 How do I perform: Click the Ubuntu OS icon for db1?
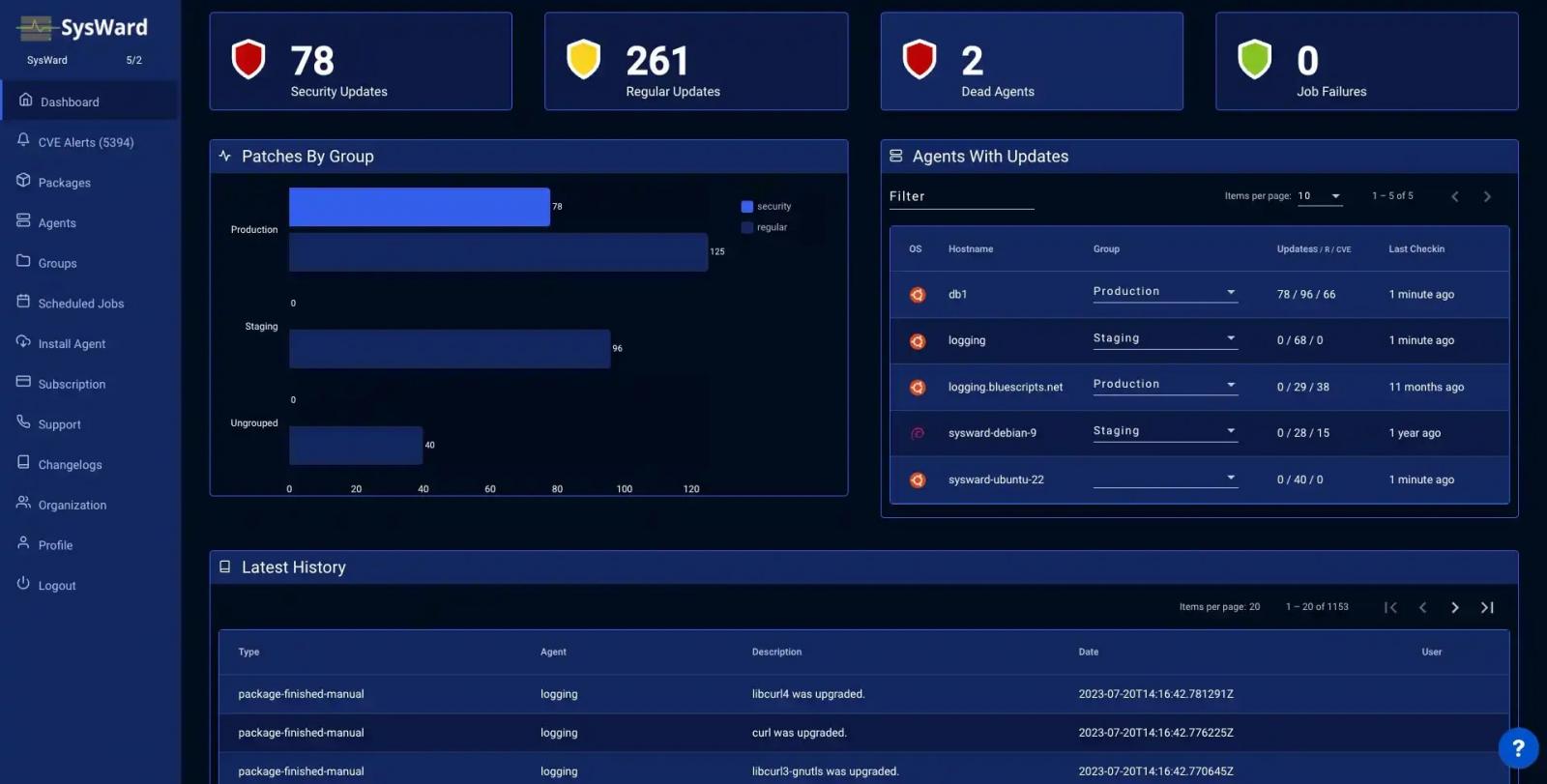(917, 295)
